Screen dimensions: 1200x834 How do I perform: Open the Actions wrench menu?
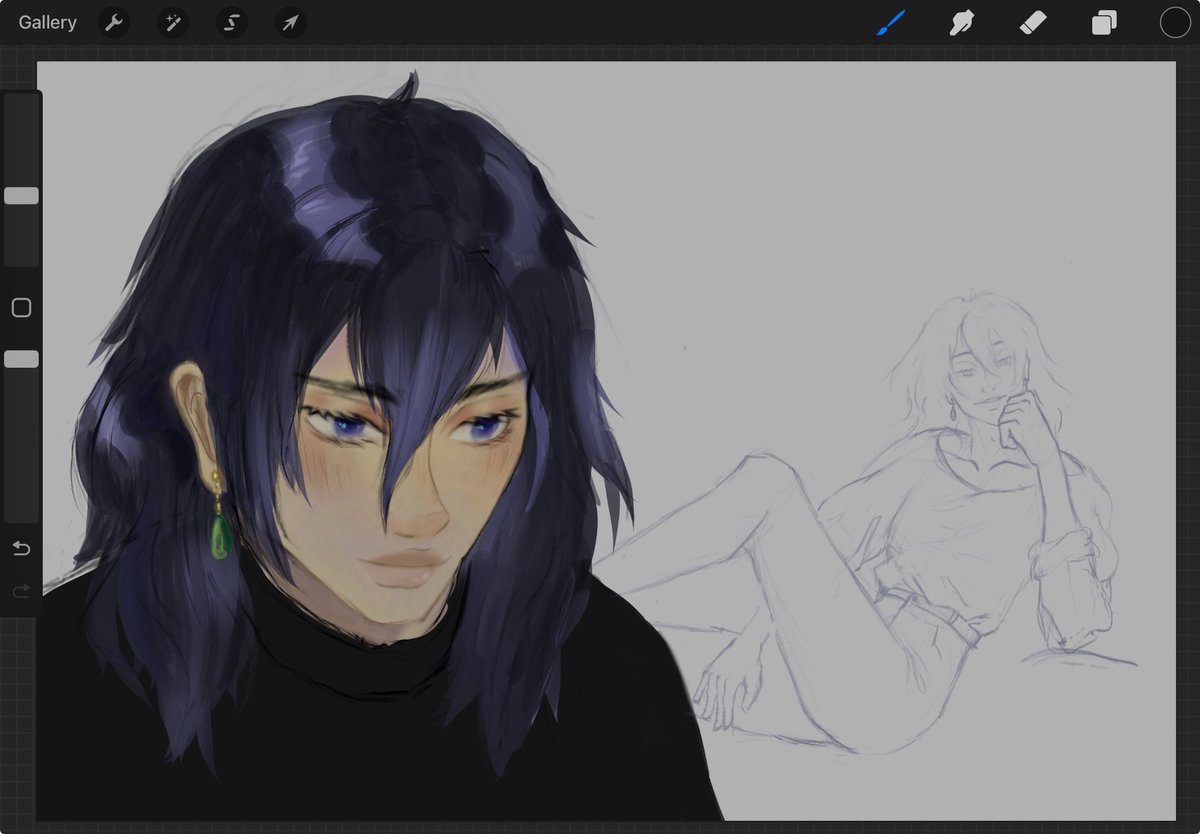114,22
